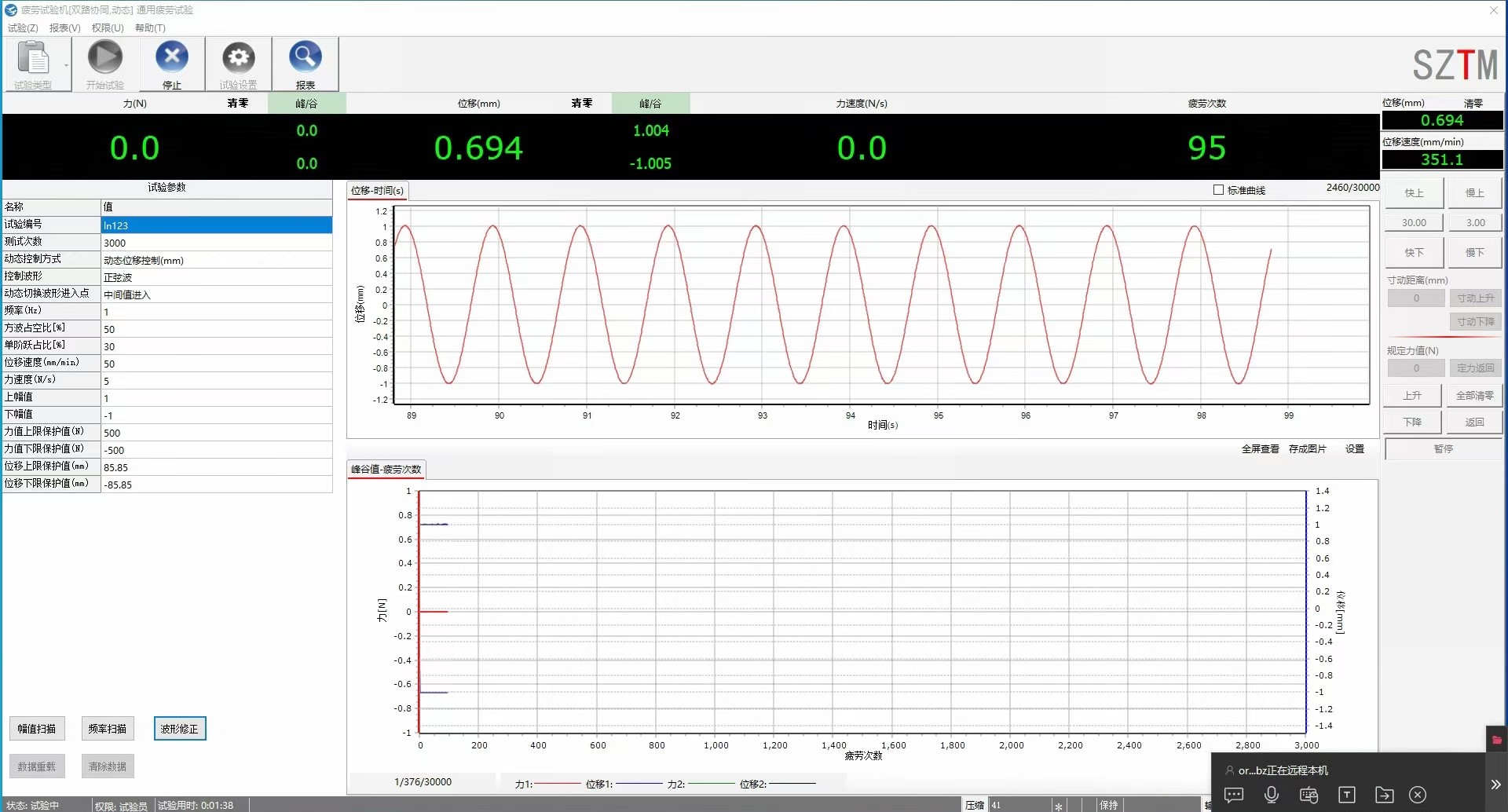
Task: Toggle the 标准曲线 standard curve checkbox
Action: (x=1218, y=190)
